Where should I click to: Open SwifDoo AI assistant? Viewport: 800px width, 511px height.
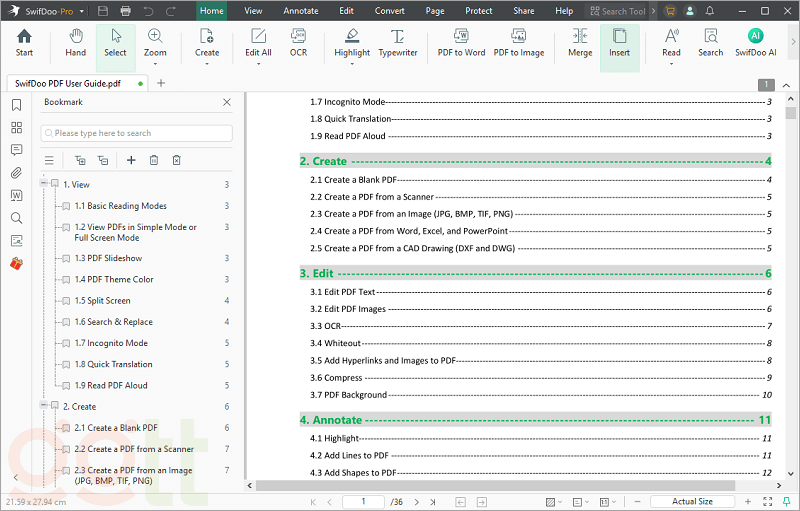[x=755, y=42]
